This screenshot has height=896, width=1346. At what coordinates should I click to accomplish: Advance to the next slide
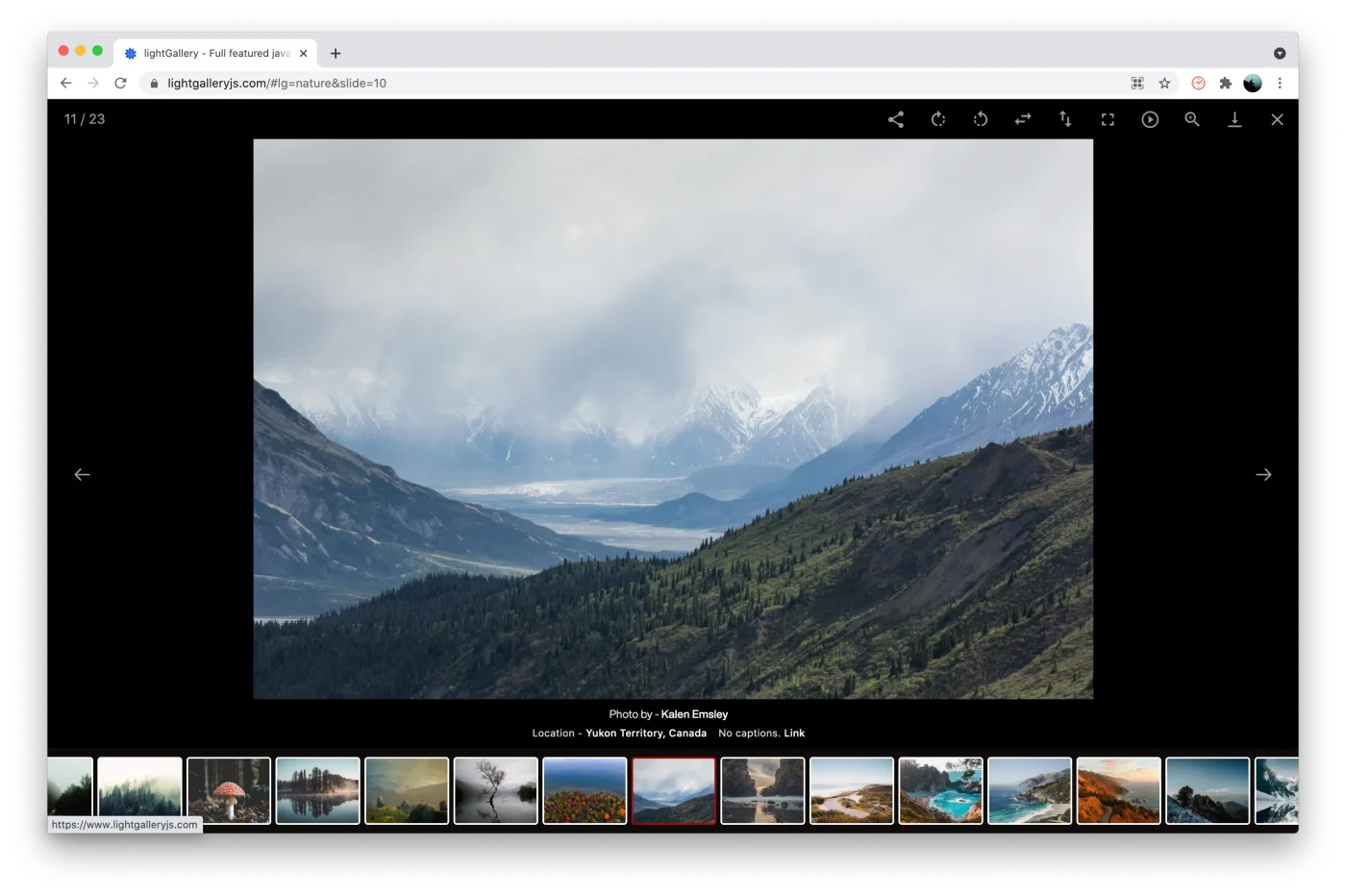tap(1263, 474)
